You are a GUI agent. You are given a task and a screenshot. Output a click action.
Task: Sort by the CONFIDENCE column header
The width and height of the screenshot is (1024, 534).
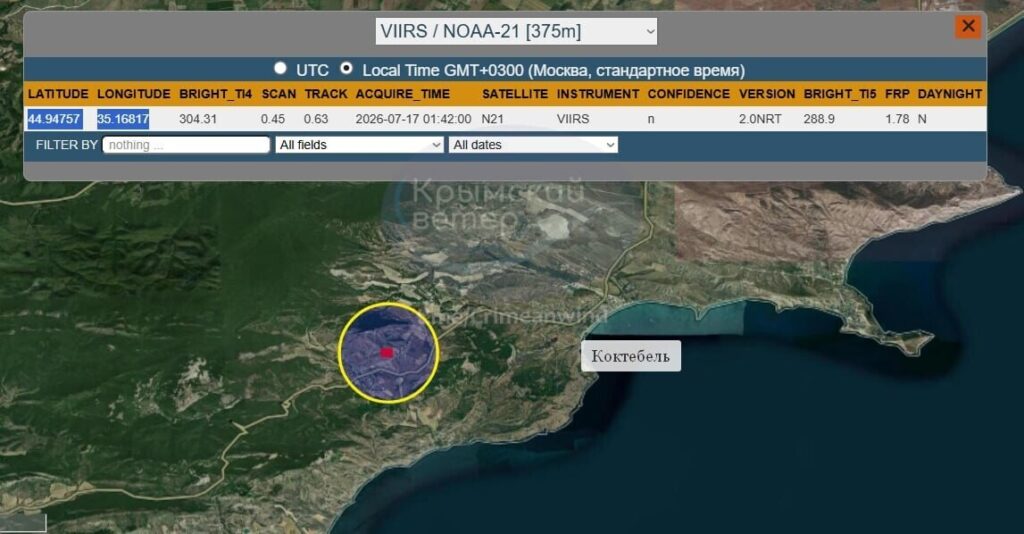point(688,94)
